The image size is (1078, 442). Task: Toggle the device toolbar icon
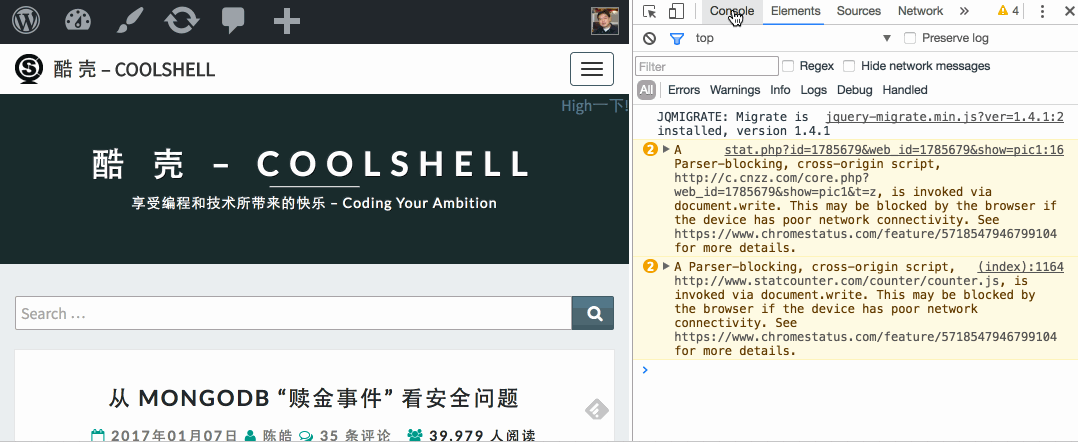(676, 11)
